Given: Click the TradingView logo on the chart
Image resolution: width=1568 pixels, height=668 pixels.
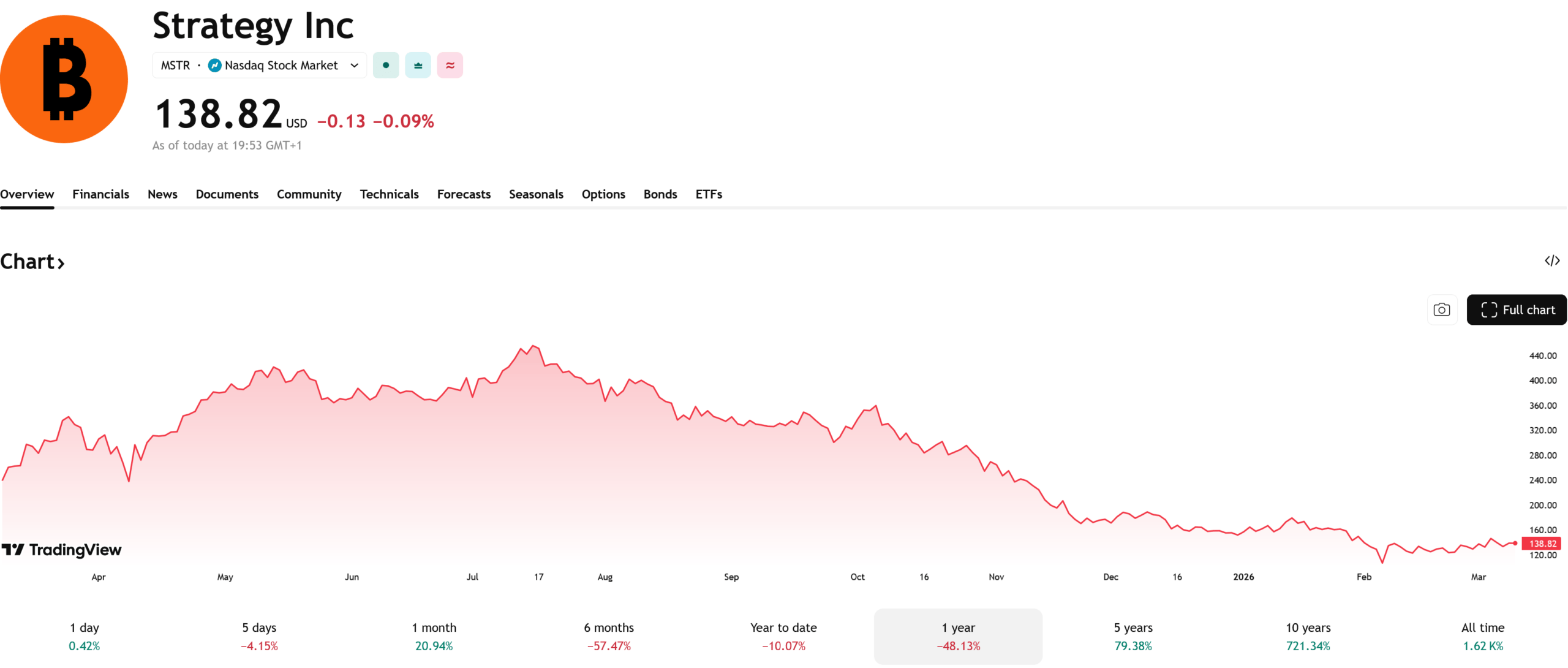Looking at the screenshot, I should pyautogui.click(x=61, y=550).
